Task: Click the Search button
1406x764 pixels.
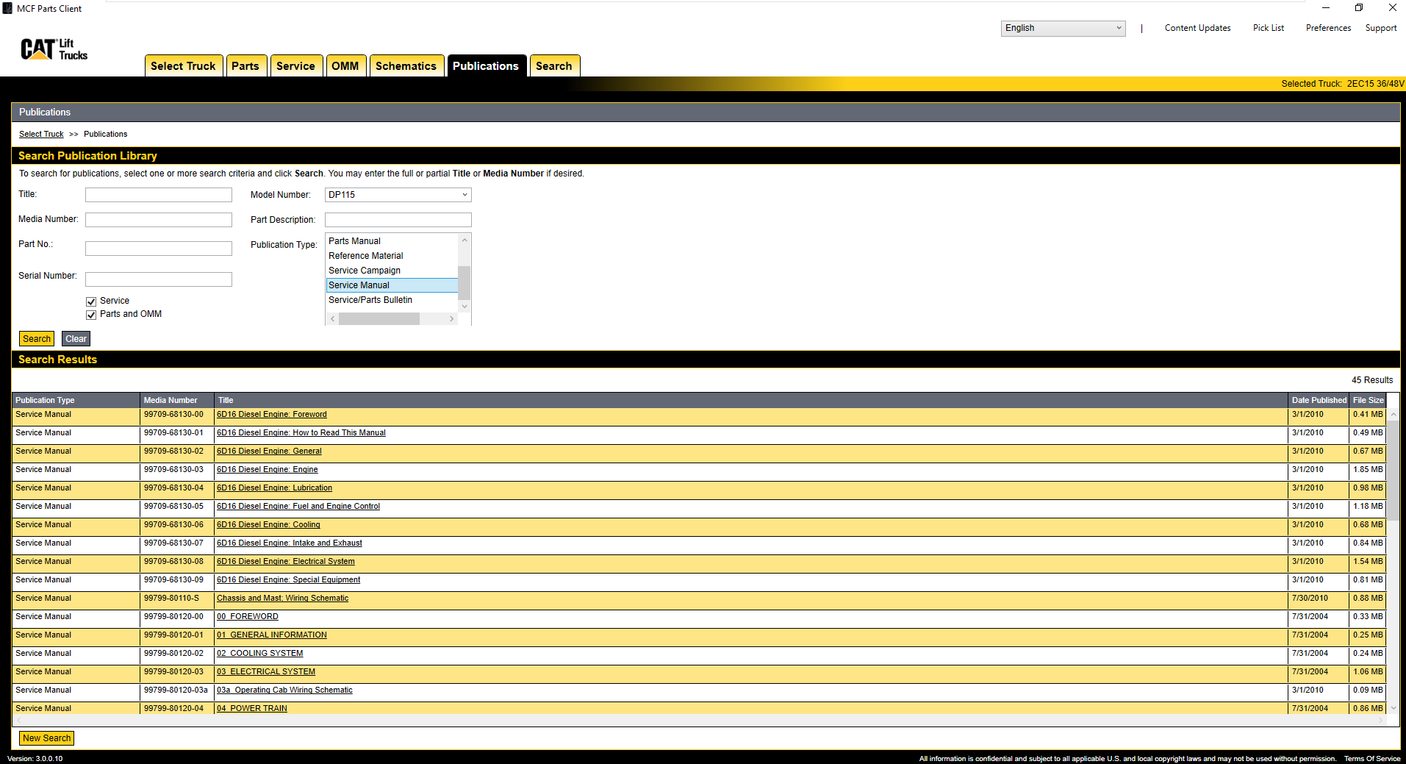Action: (x=36, y=338)
